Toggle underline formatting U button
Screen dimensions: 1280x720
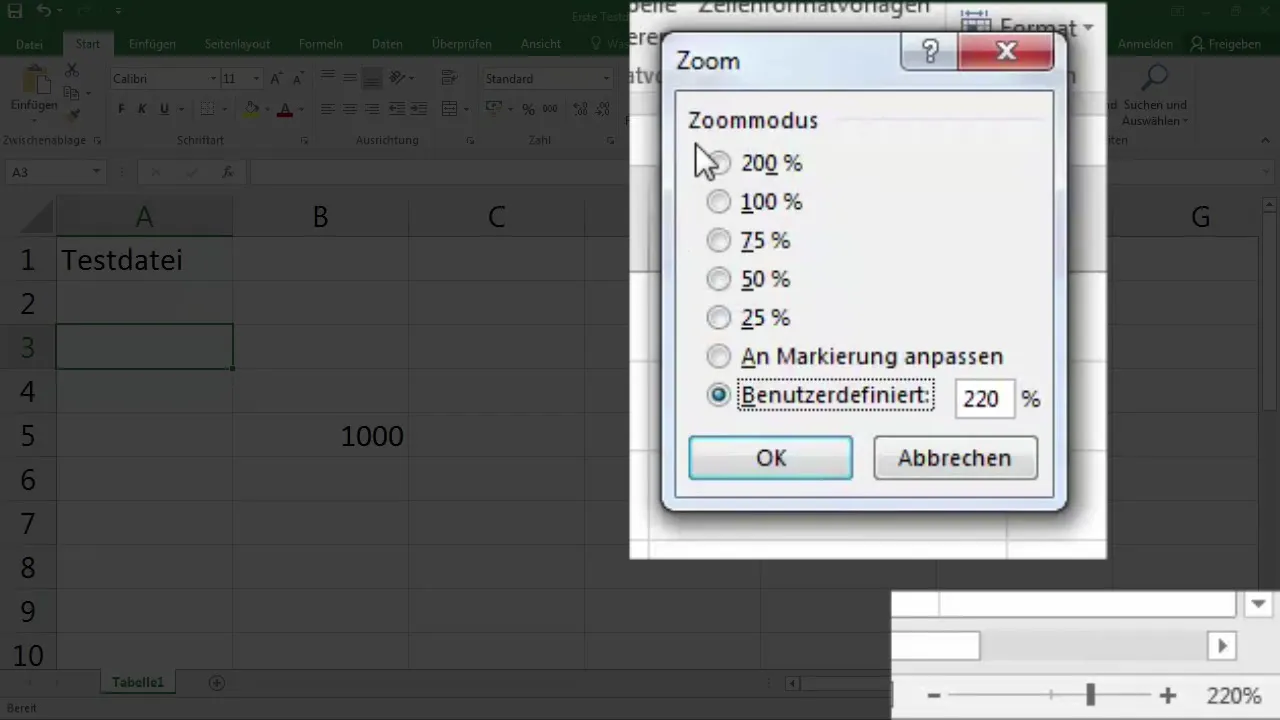(x=165, y=109)
